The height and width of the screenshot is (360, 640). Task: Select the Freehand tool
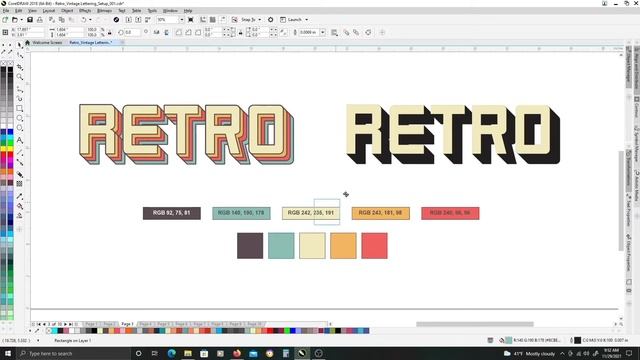tap(19, 89)
